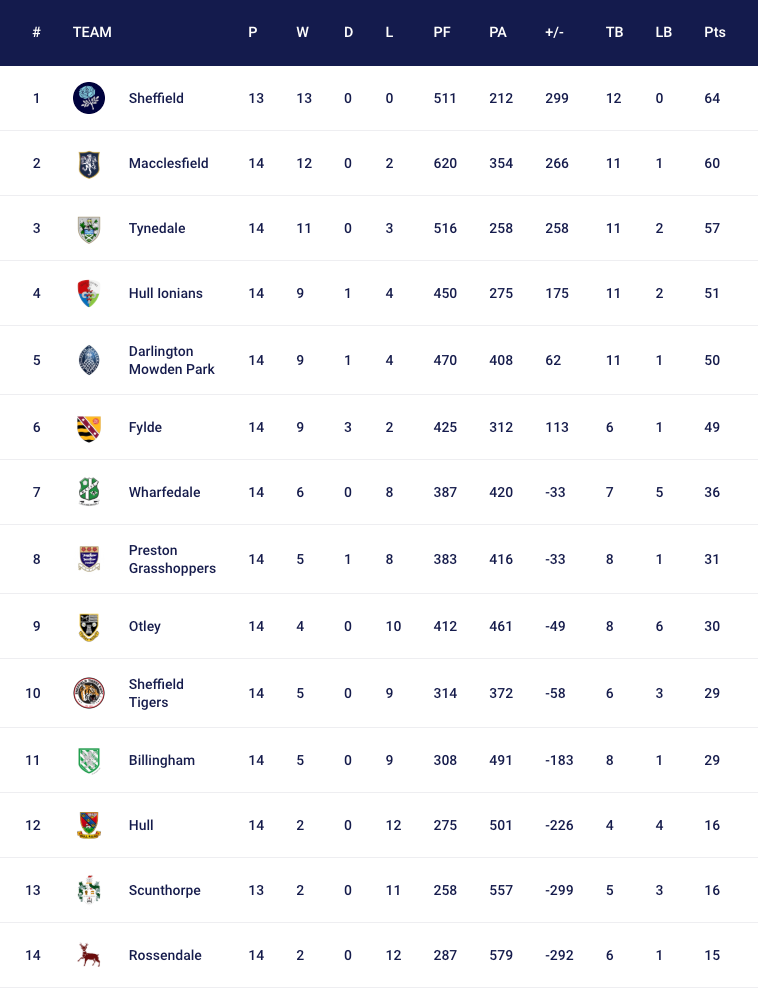Open the Preston Grasshoppers team name
758x988 pixels.
click(172, 559)
